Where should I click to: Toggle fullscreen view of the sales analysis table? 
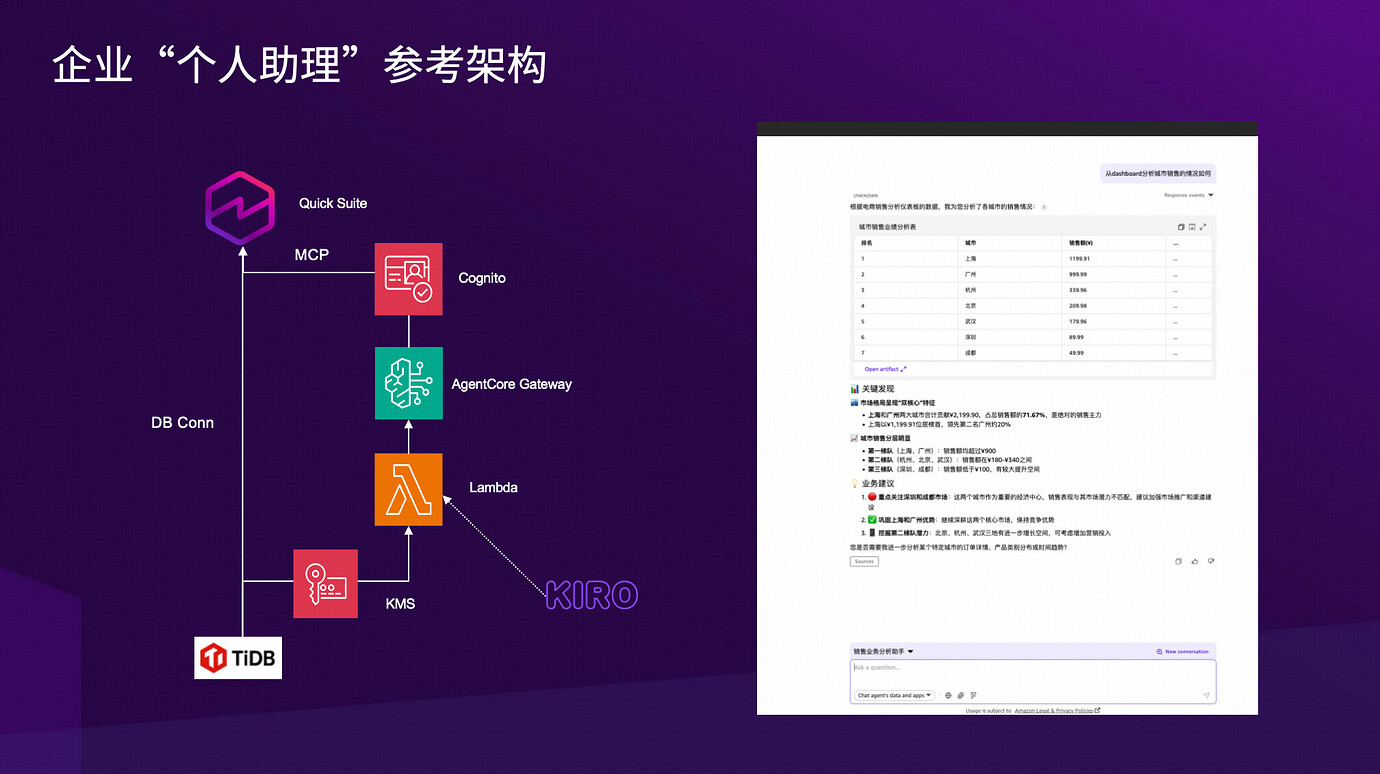(1203, 227)
